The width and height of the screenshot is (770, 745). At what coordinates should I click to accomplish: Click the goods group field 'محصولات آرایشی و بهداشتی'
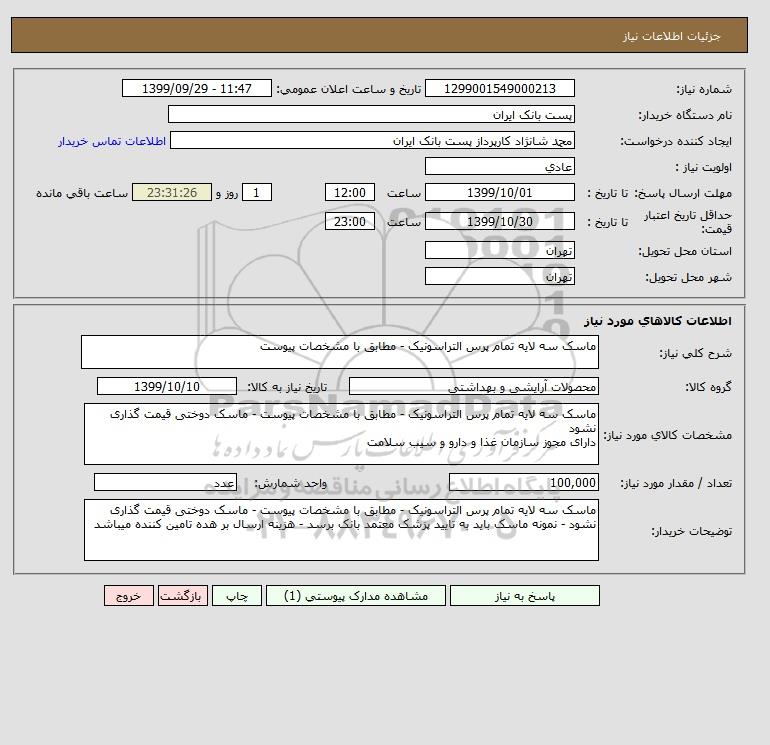pyautogui.click(x=473, y=386)
